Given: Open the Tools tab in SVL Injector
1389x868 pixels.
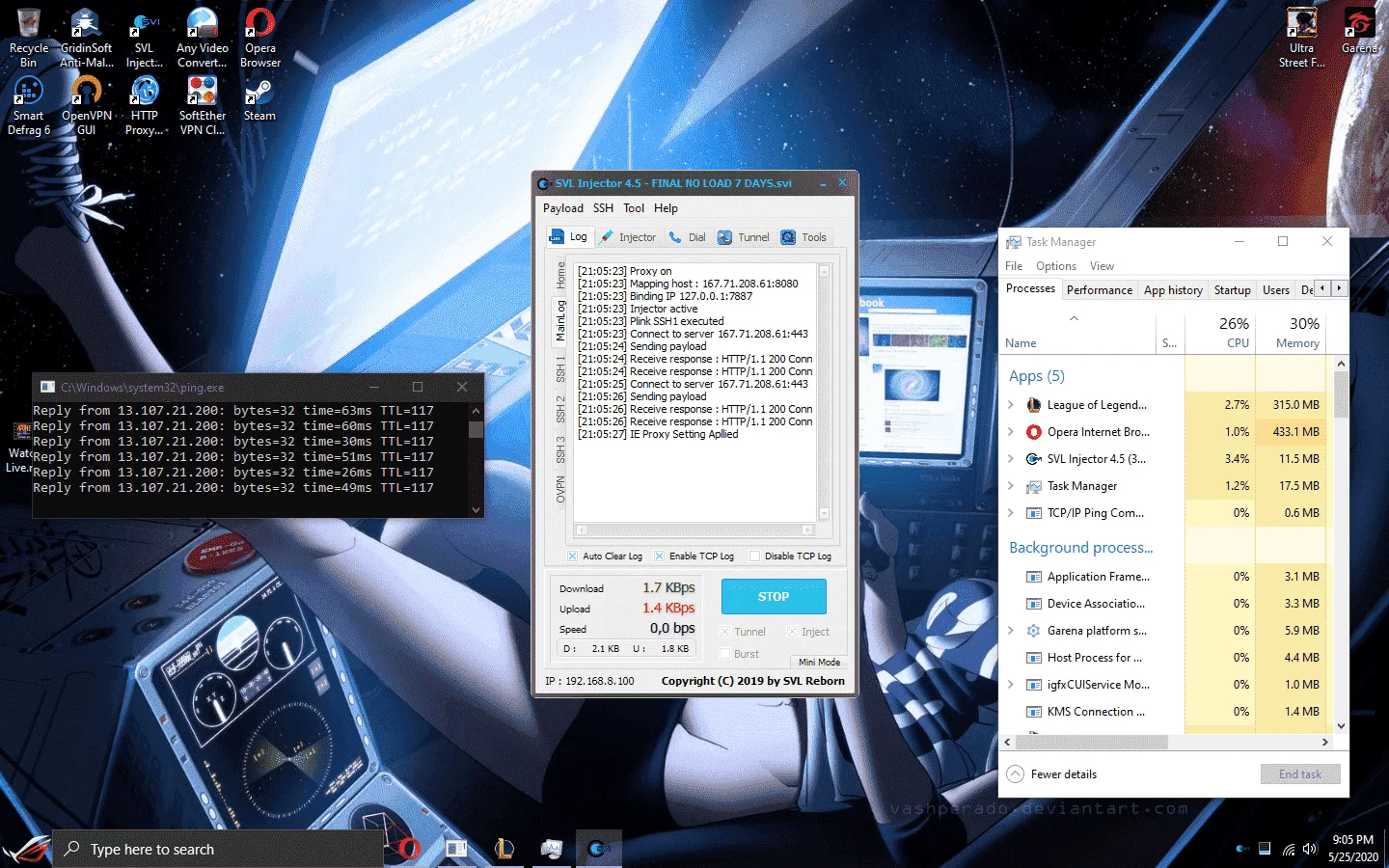Looking at the screenshot, I should point(804,237).
